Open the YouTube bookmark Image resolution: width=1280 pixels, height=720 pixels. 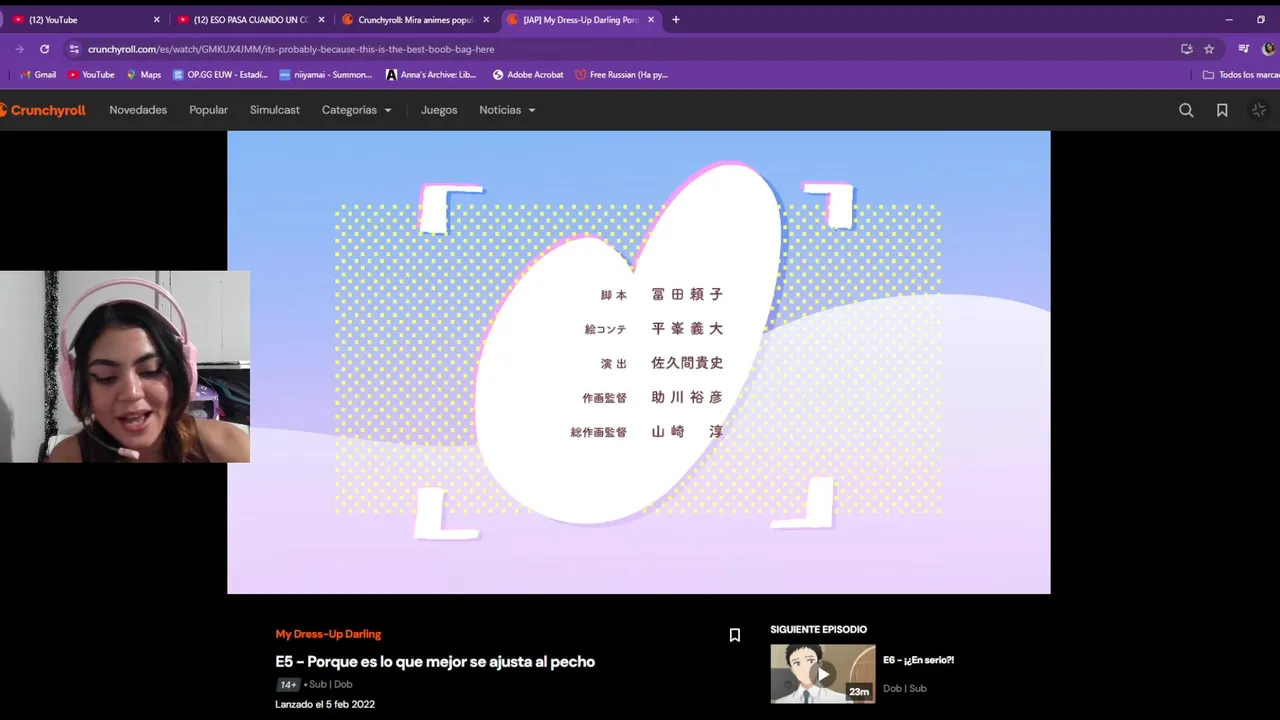[91, 74]
